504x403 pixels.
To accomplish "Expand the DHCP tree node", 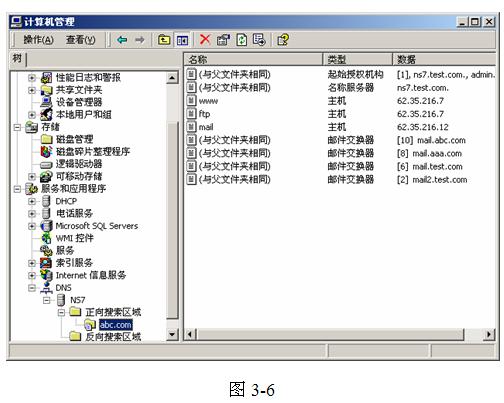I will coord(32,201).
